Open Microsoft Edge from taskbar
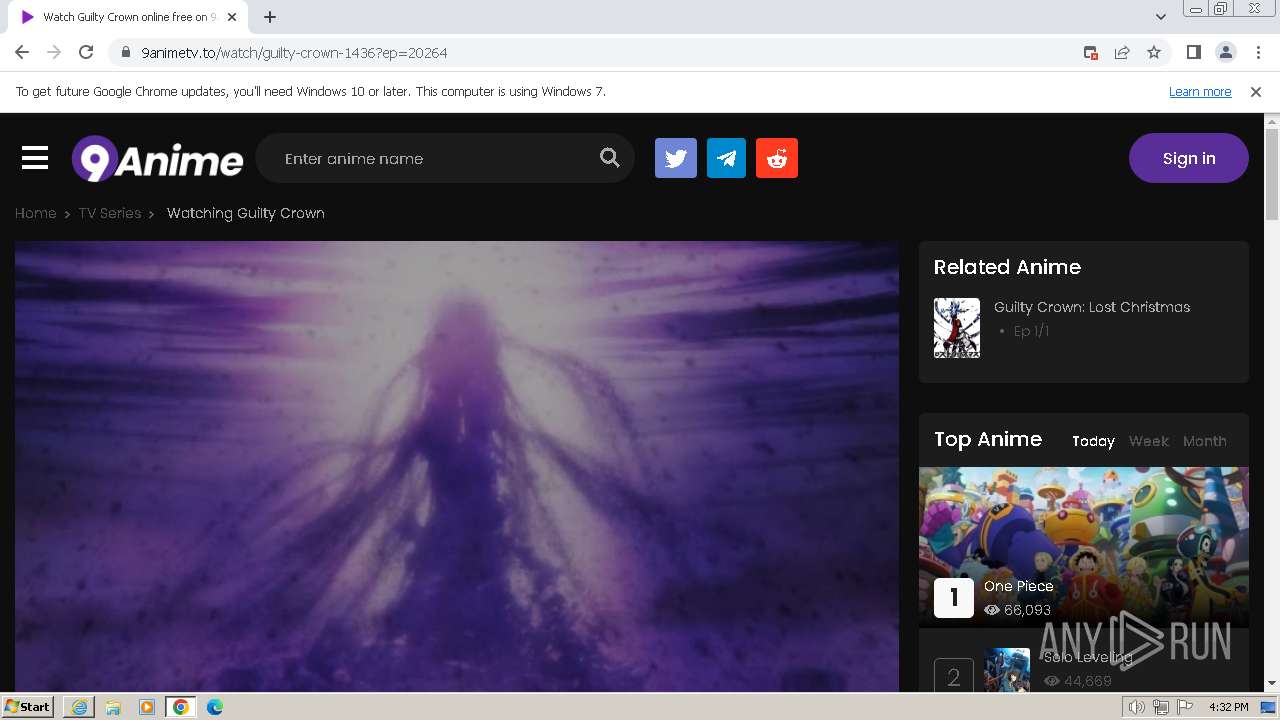 tap(215, 707)
